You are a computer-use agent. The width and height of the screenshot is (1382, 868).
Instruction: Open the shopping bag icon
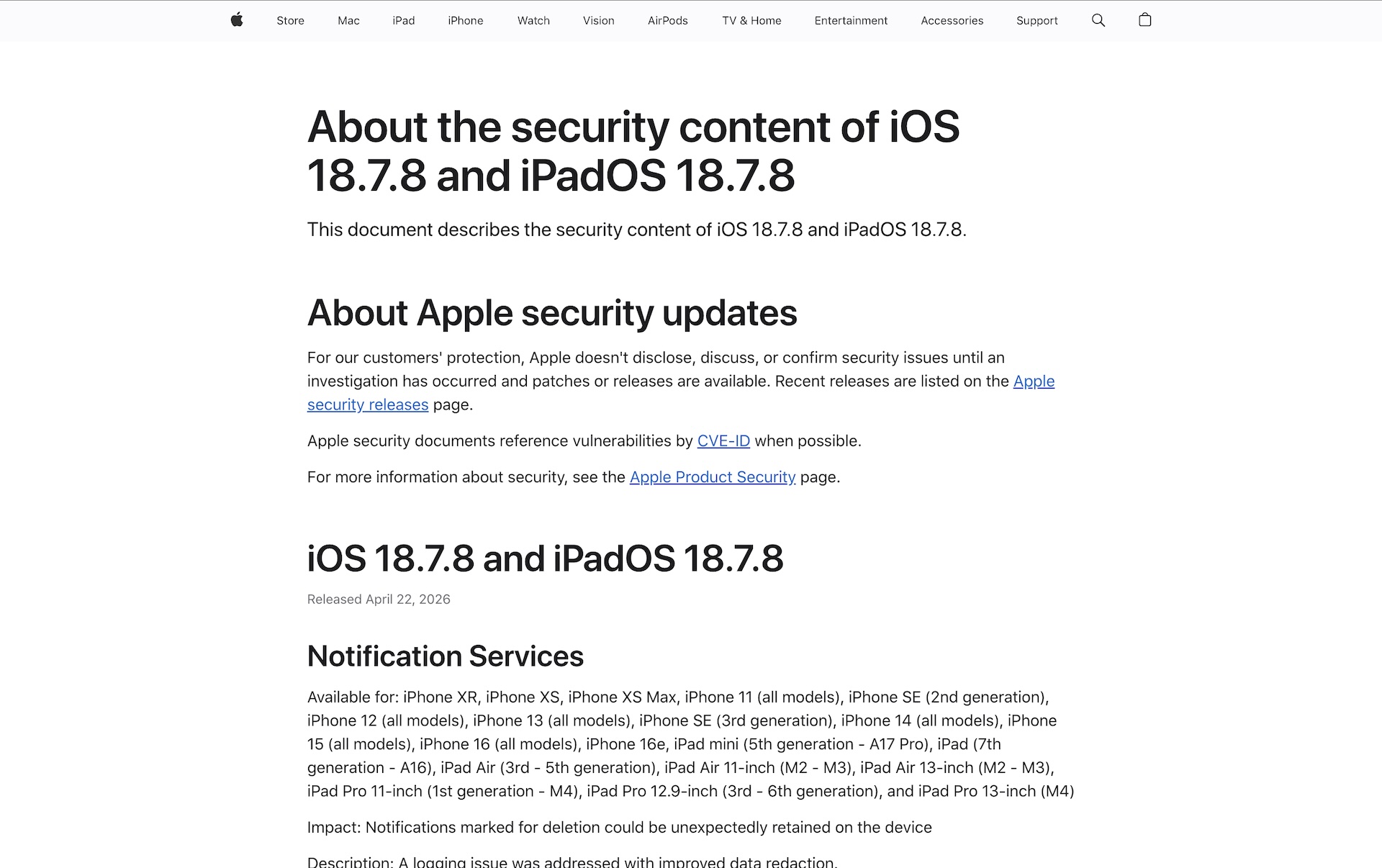1144,20
